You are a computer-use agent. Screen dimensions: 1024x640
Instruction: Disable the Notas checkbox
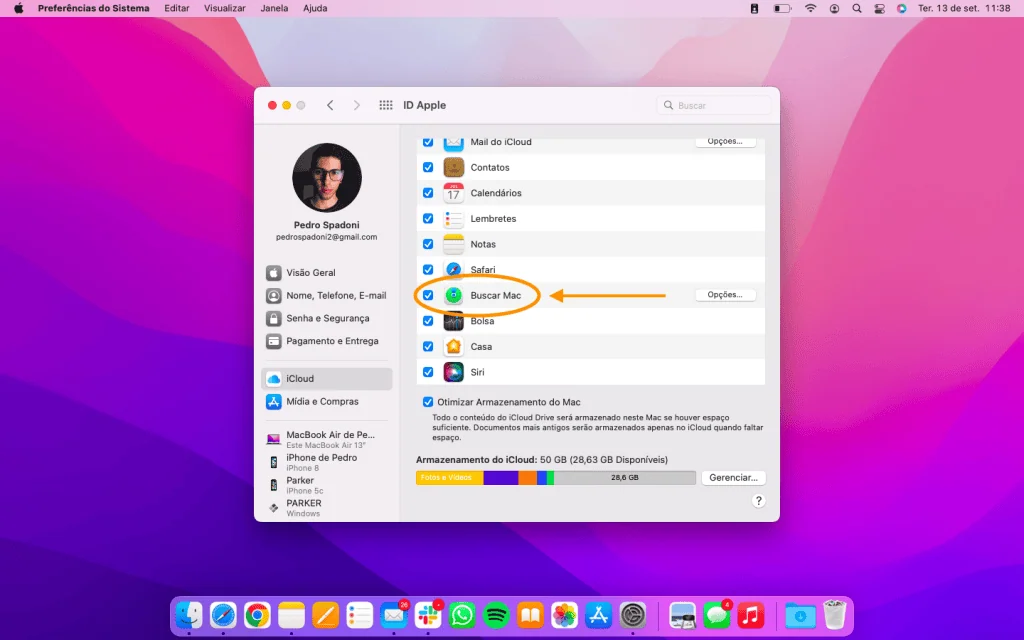(x=428, y=243)
